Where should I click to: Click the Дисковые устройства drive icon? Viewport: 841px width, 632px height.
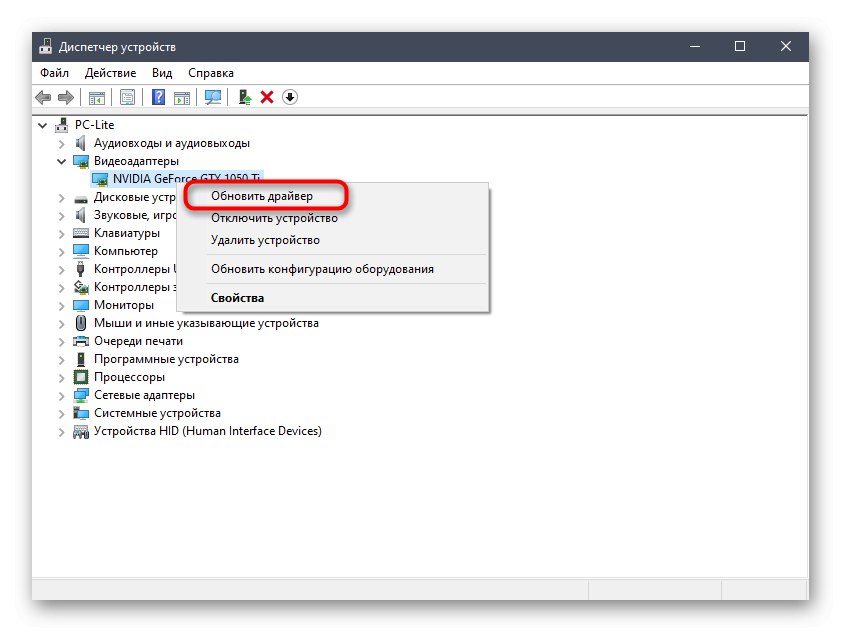click(x=81, y=198)
